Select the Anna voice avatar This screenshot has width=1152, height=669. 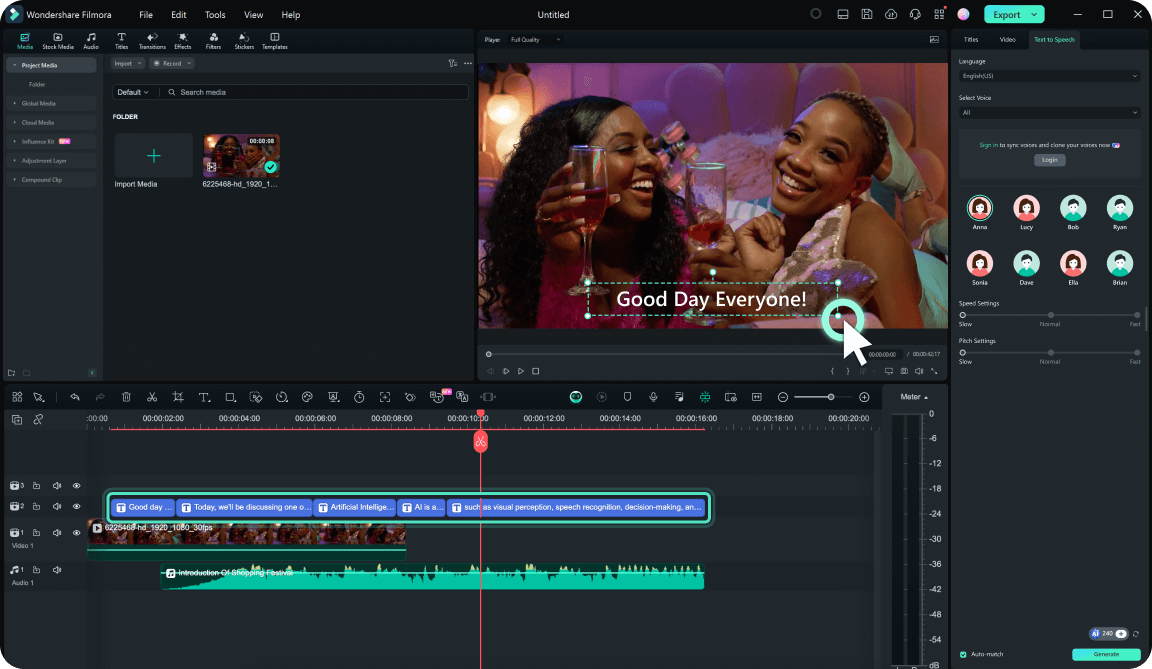pos(979,209)
